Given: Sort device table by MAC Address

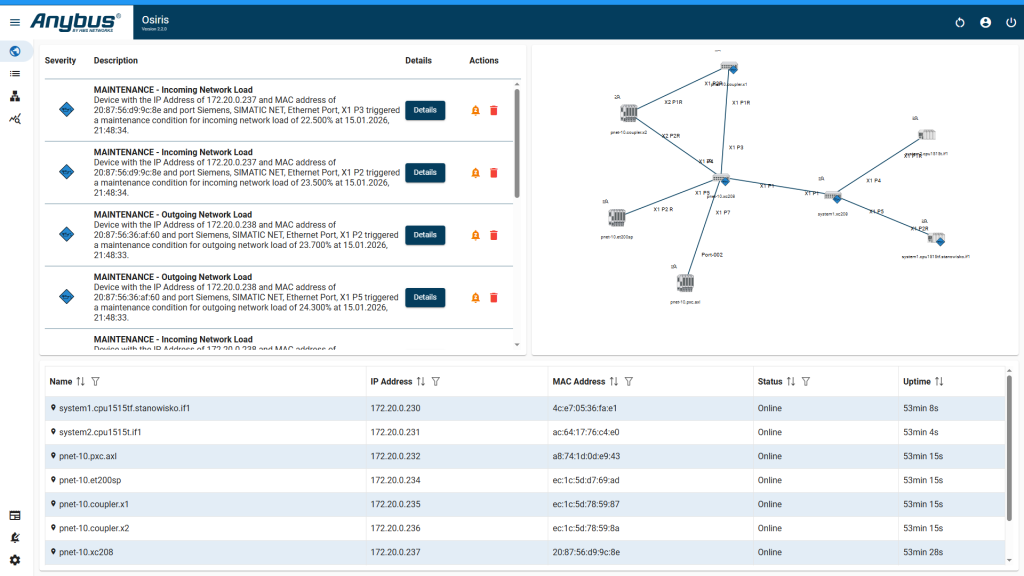Looking at the screenshot, I should click(x=613, y=381).
